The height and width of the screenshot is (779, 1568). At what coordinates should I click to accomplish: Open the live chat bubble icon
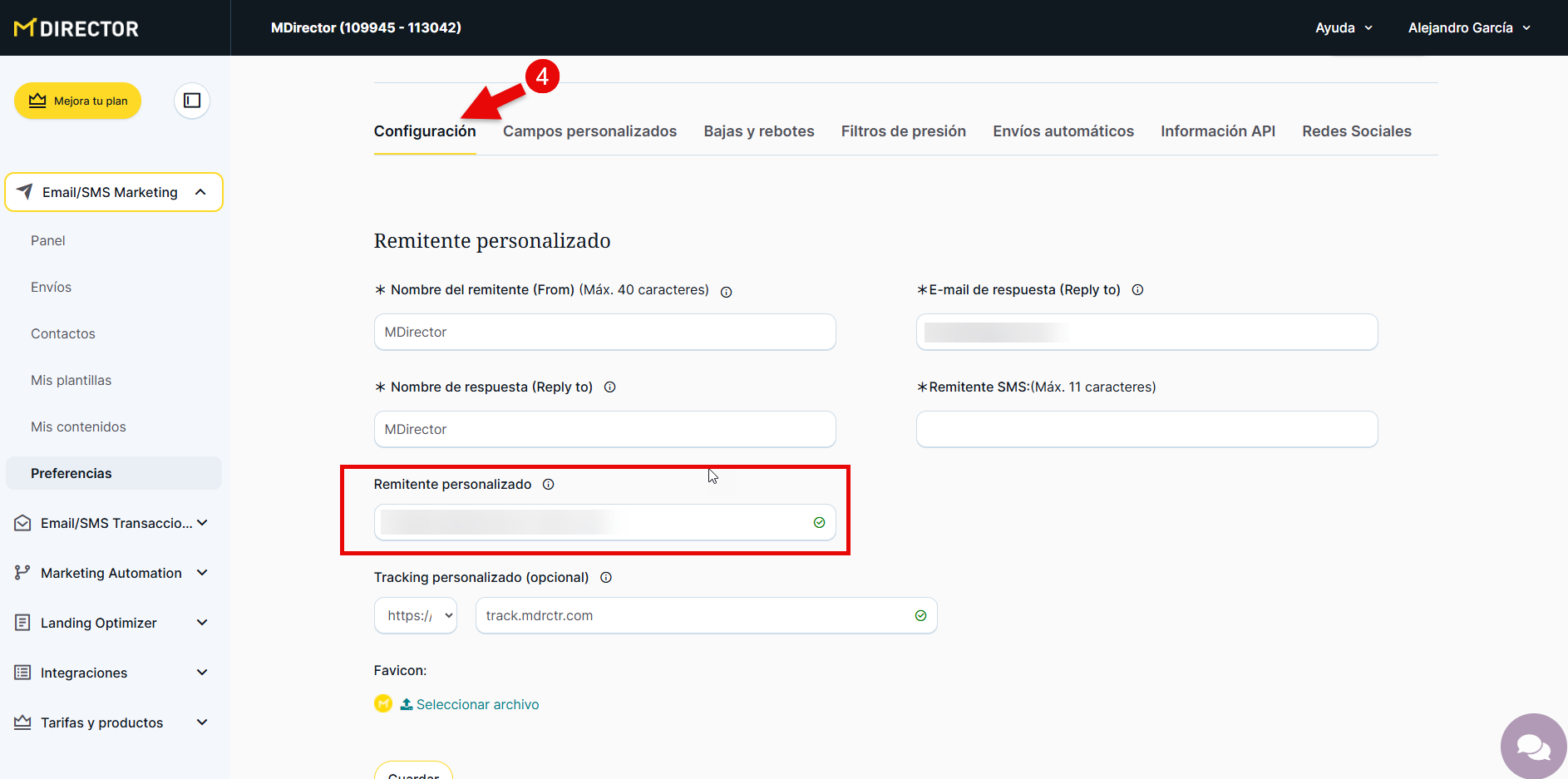pos(1533,747)
